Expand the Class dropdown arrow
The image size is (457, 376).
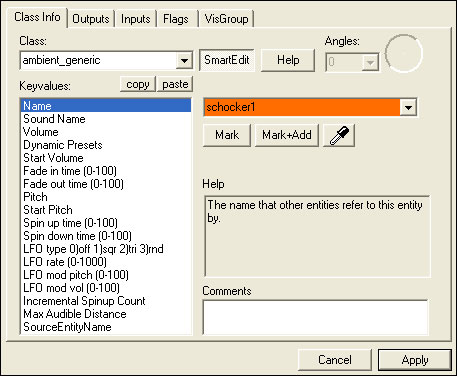coord(184,61)
